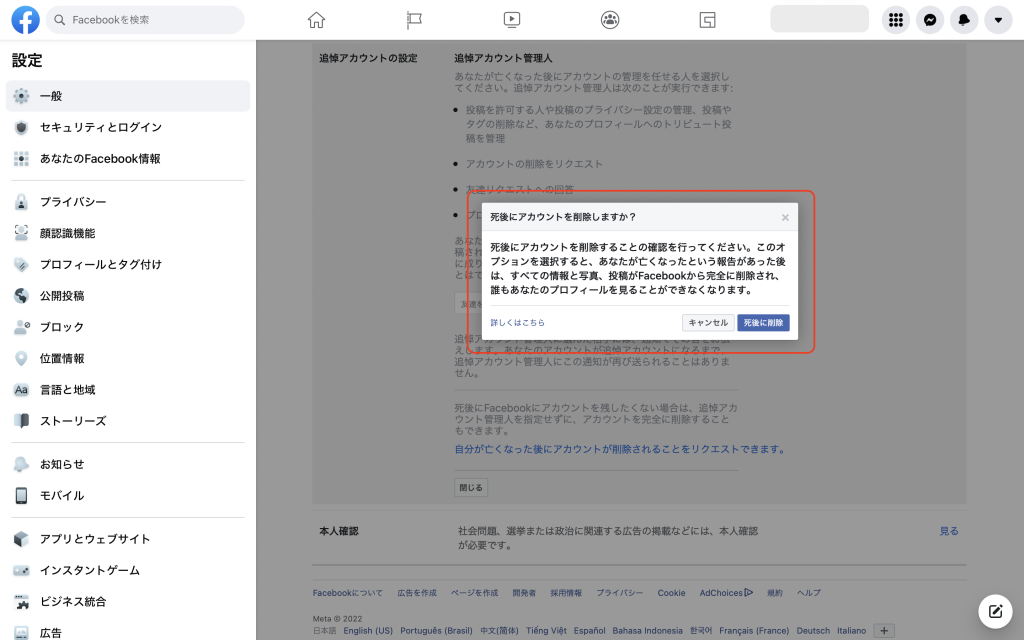This screenshot has width=1024, height=640.
Task: Close the delete-account dialog with X
Action: [785, 217]
